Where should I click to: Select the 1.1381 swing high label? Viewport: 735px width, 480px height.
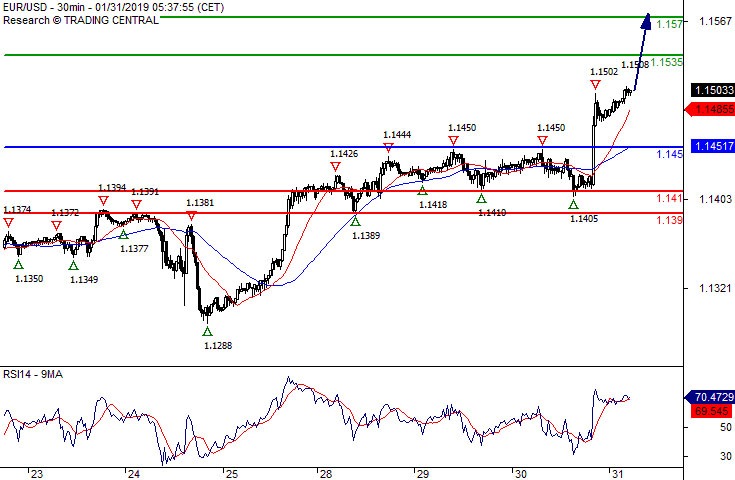pyautogui.click(x=200, y=202)
